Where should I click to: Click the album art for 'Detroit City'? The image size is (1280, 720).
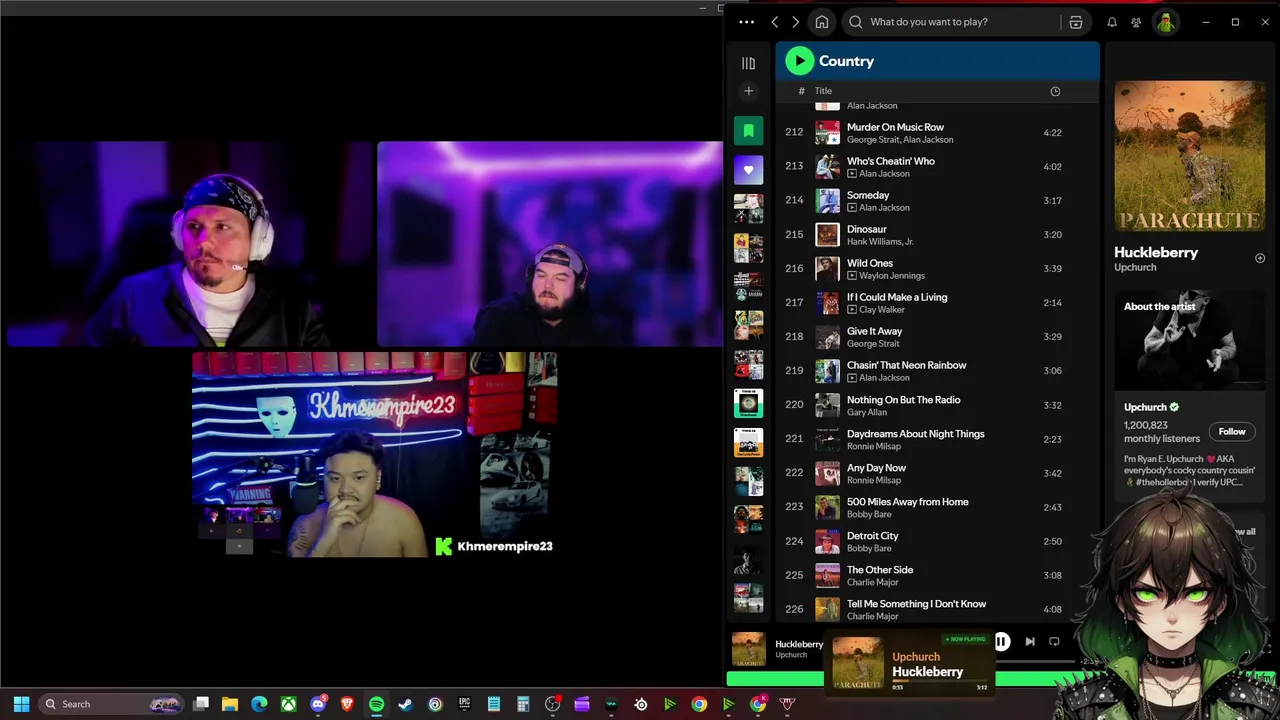click(827, 542)
